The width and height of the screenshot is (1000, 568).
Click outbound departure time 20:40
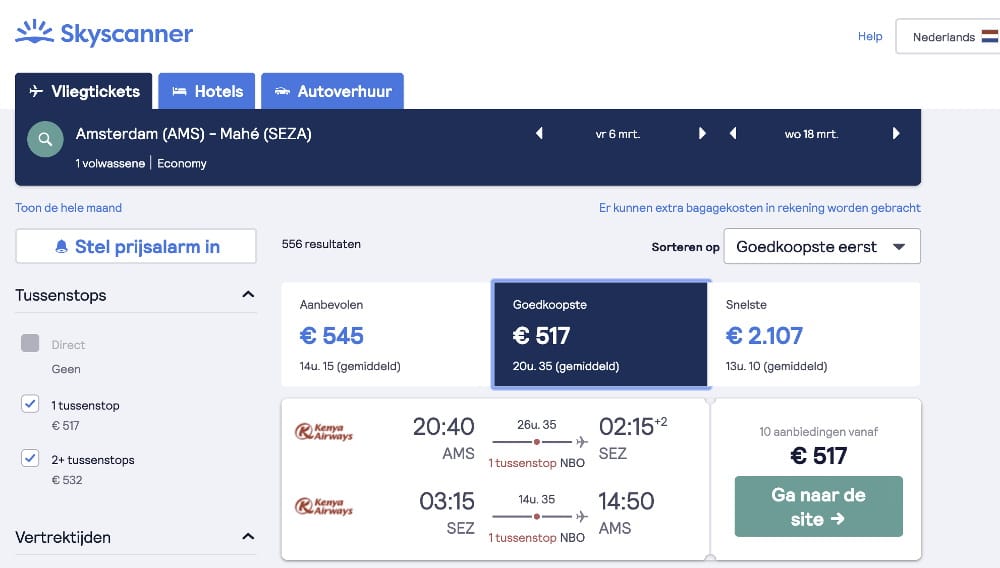click(x=443, y=426)
